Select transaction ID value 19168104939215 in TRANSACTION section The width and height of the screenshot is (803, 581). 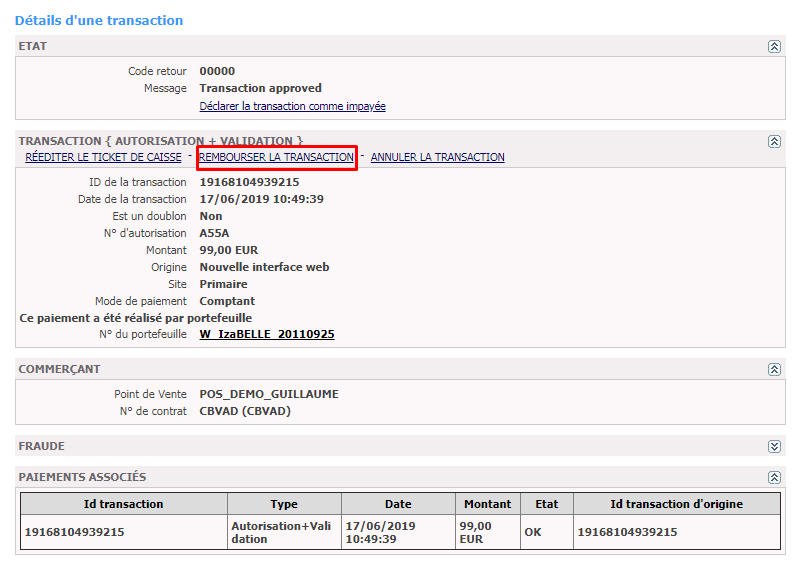point(249,182)
